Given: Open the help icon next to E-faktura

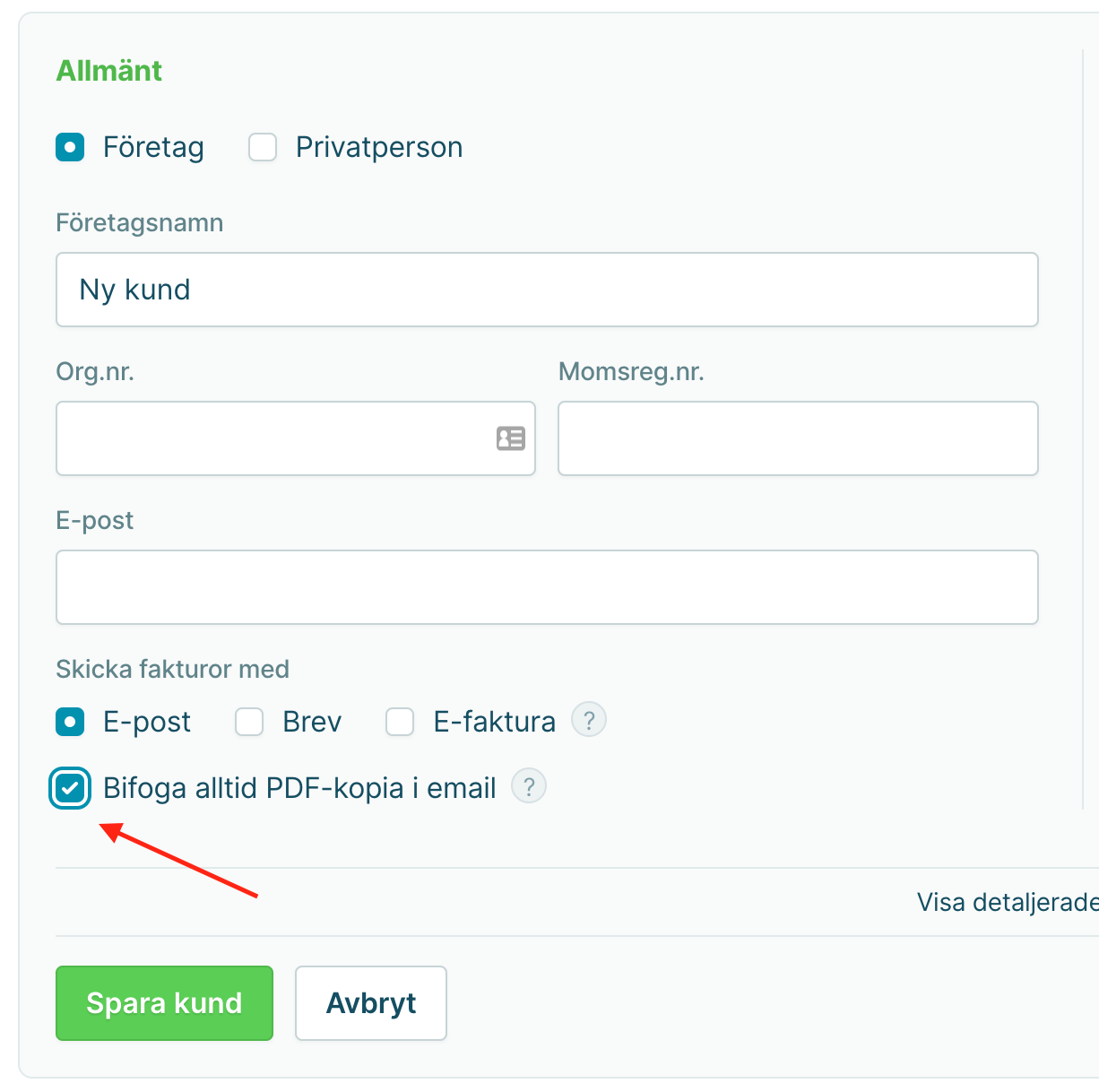Looking at the screenshot, I should click(589, 720).
